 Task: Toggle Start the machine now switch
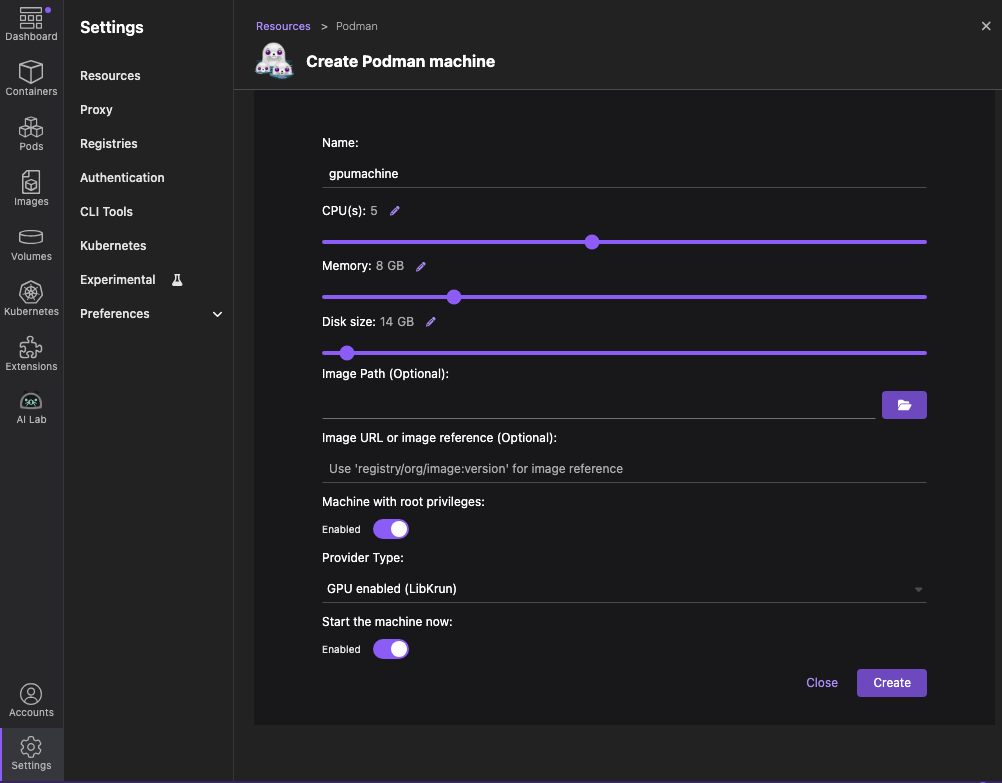coord(390,649)
